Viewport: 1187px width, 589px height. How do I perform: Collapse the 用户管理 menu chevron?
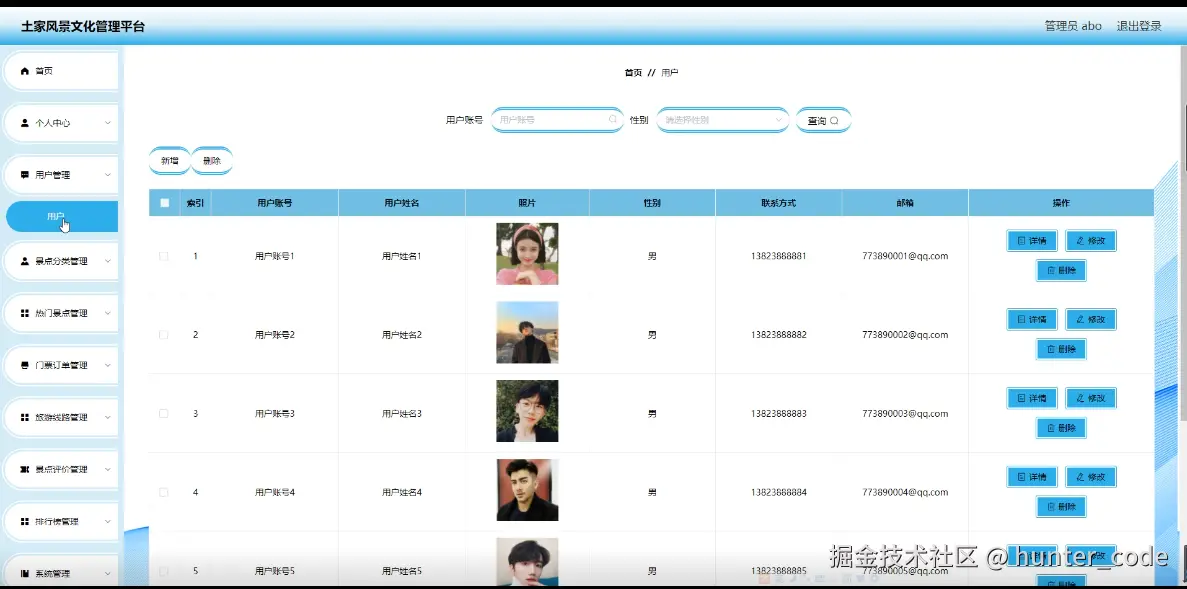coord(107,175)
